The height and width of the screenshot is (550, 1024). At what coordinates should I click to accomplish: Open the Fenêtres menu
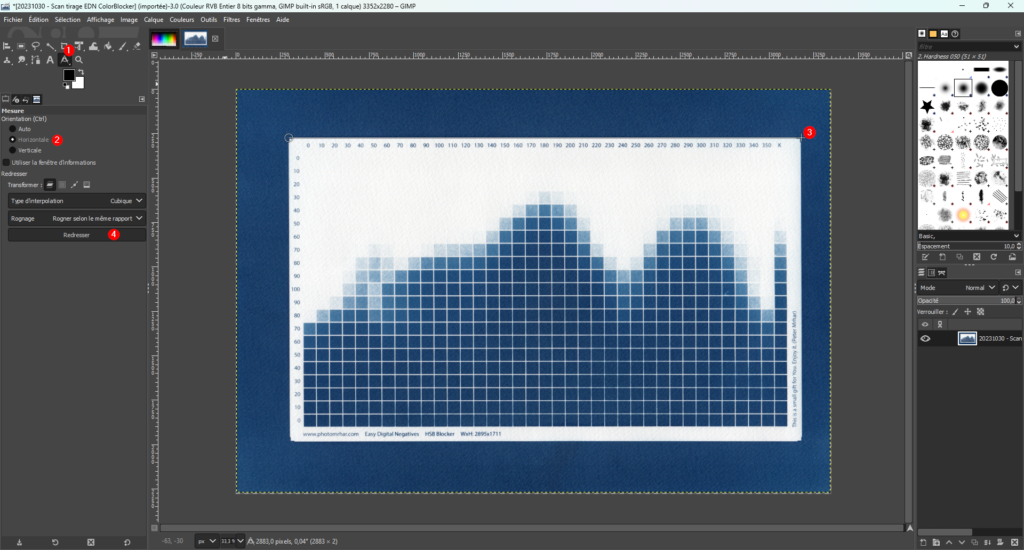click(258, 20)
